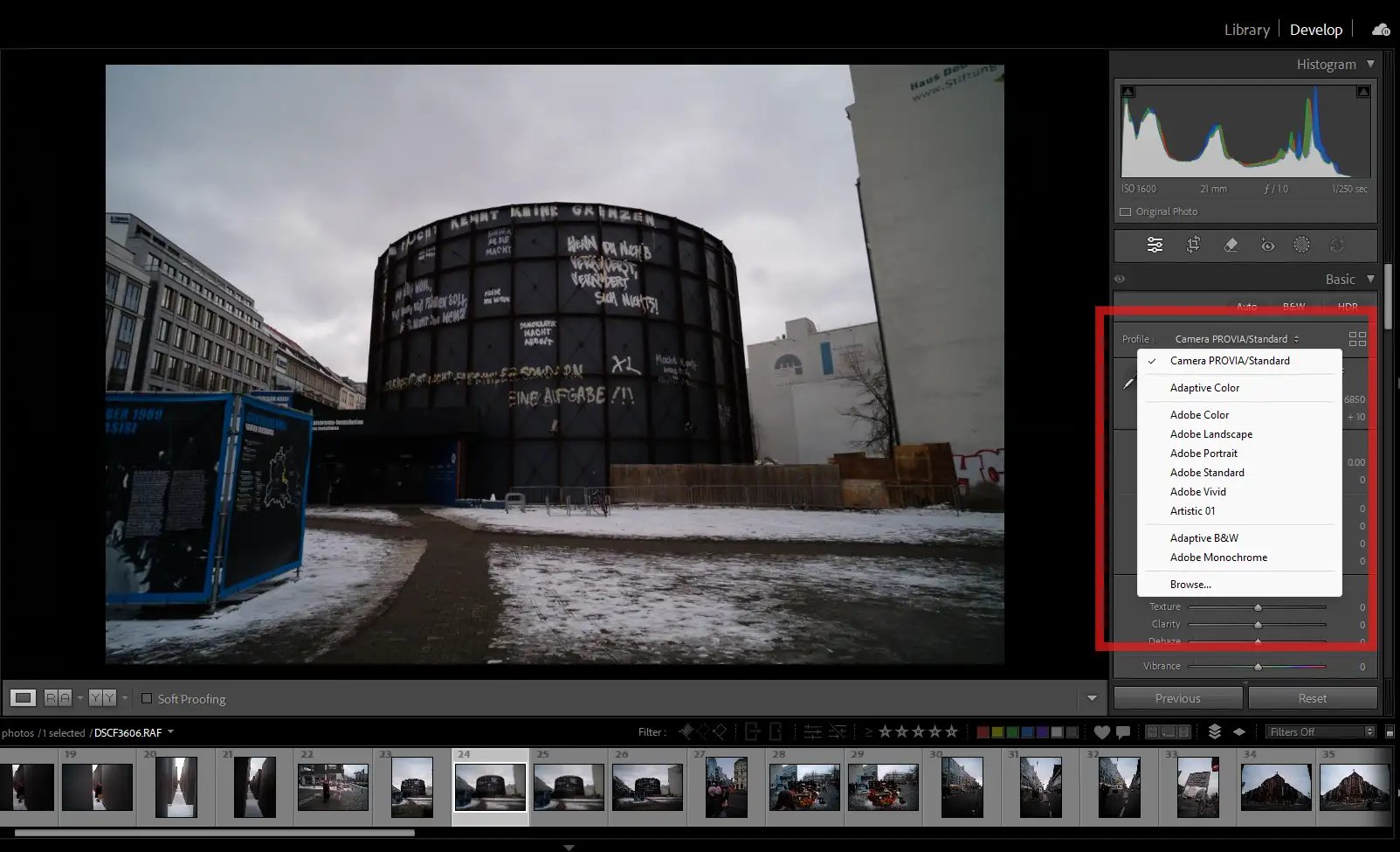Collapse the Basic panel
This screenshot has height=852, width=1400.
click(1370, 279)
